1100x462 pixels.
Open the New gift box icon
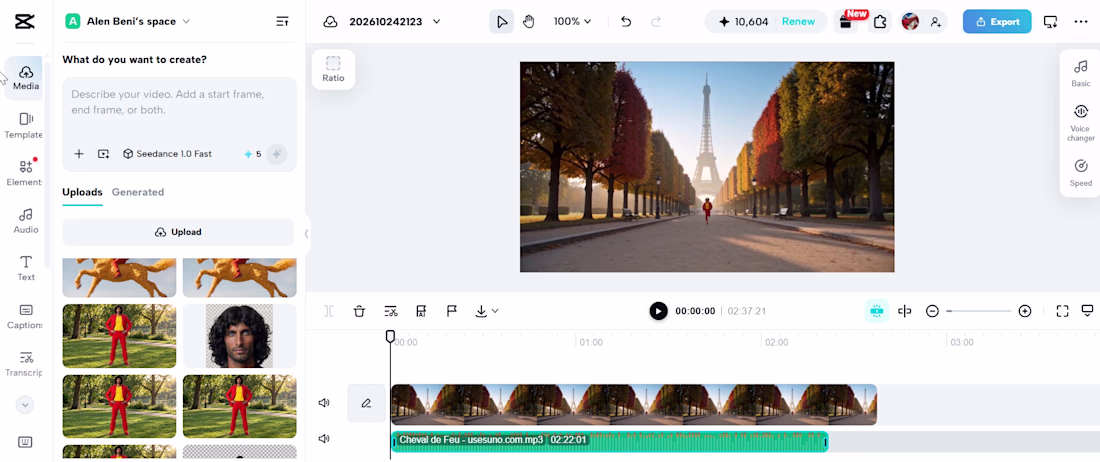click(847, 22)
